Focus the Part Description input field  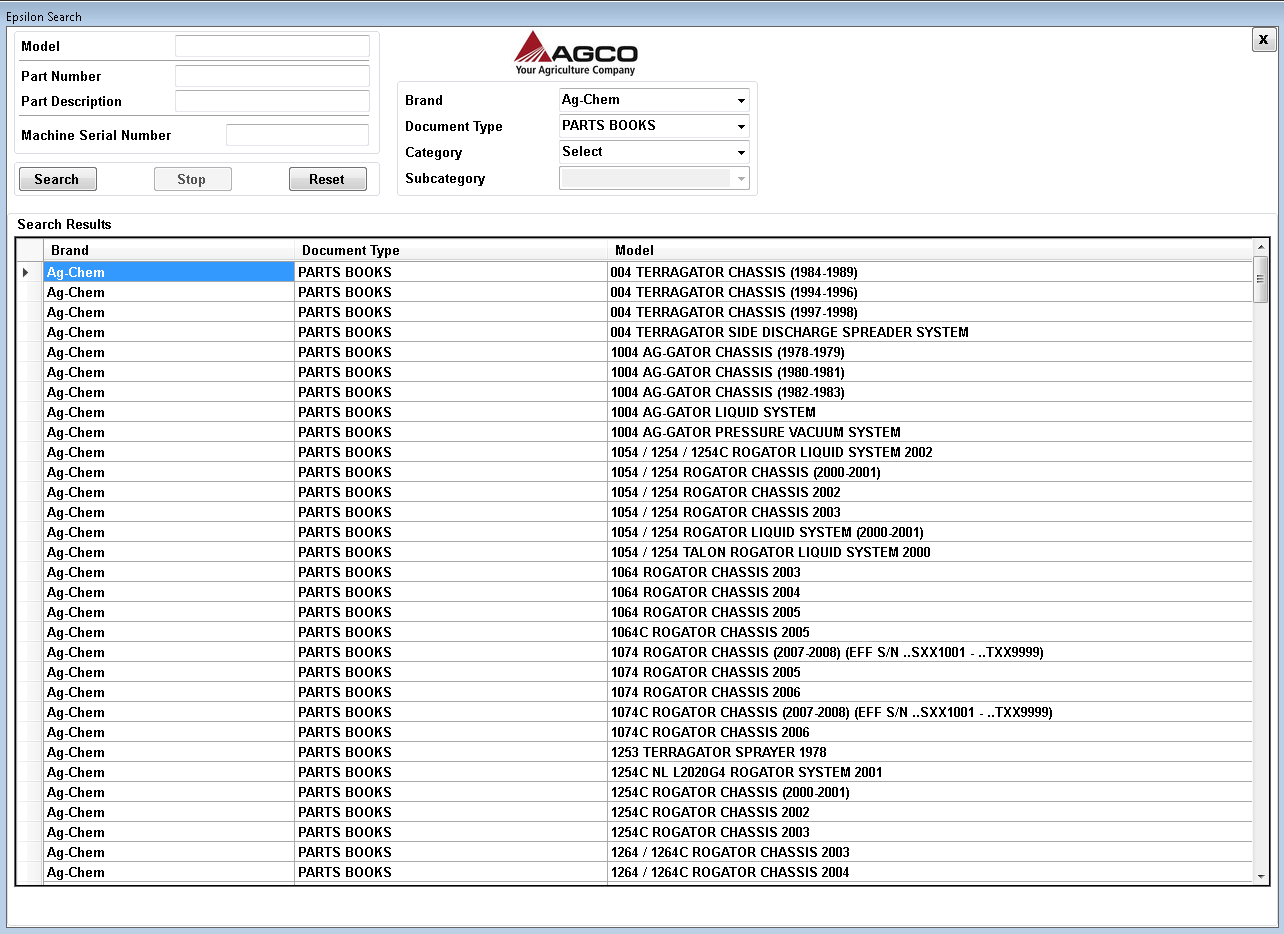click(x=272, y=101)
